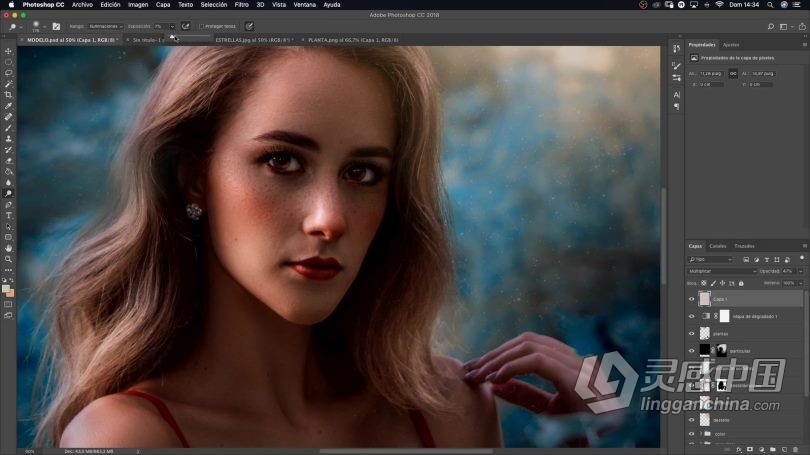Hide the Mapa de degradado 1 layer
810x455 pixels.
(x=692, y=316)
